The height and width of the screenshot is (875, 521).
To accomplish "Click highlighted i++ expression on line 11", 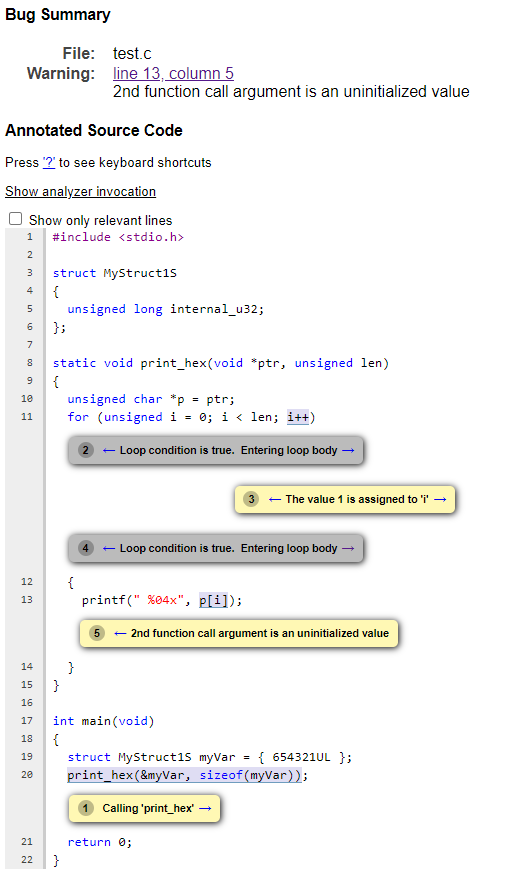I will tap(298, 417).
